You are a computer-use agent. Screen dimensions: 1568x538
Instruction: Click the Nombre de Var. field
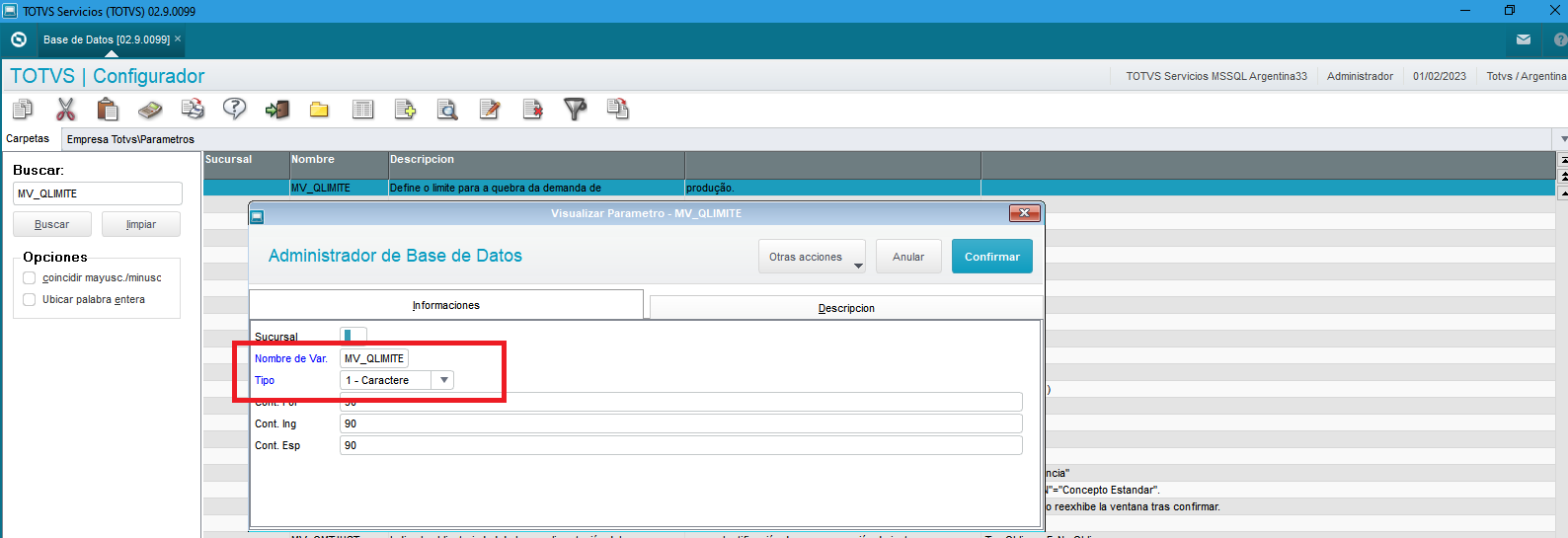(x=374, y=358)
